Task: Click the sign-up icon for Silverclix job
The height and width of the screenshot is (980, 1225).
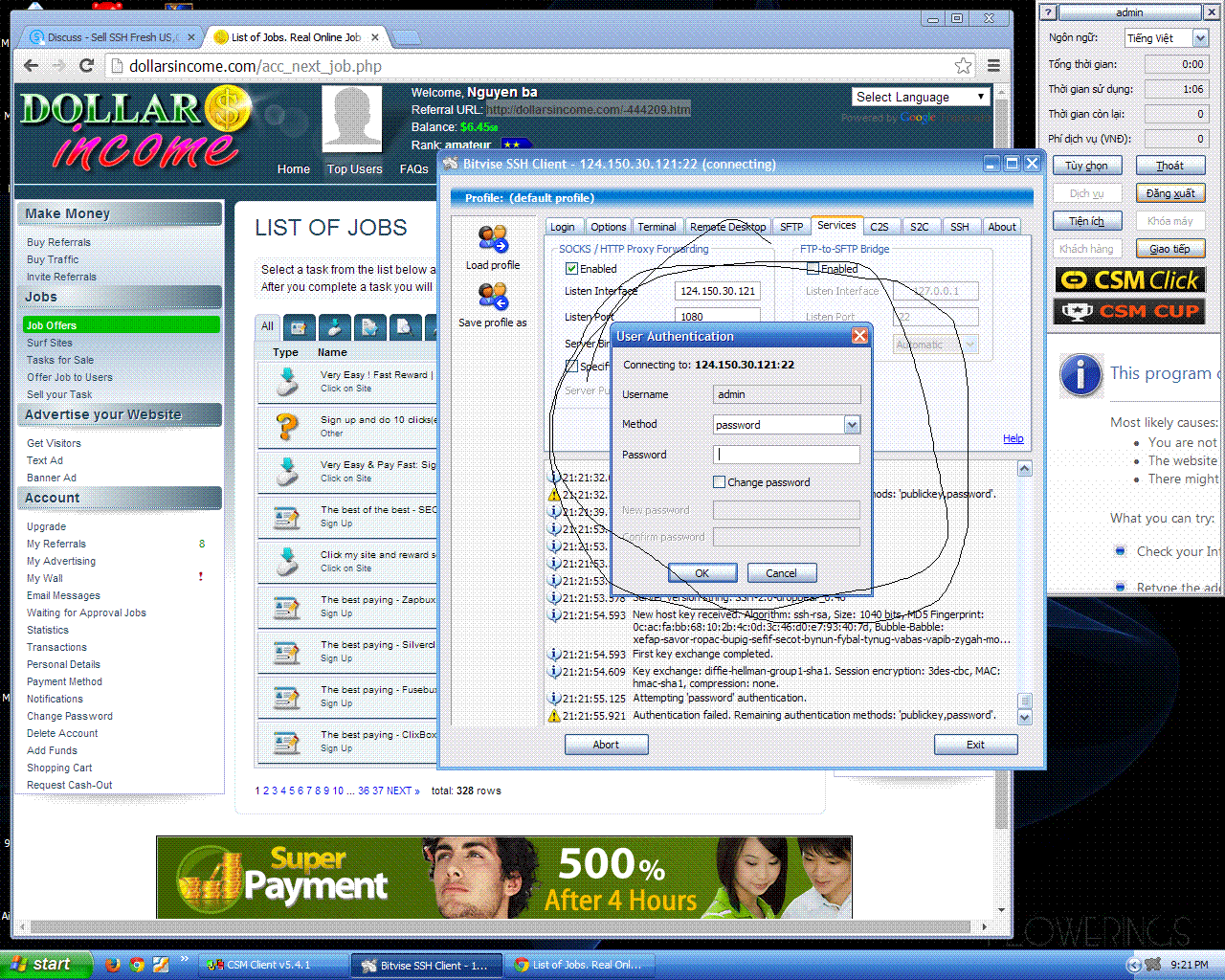Action: click(287, 652)
